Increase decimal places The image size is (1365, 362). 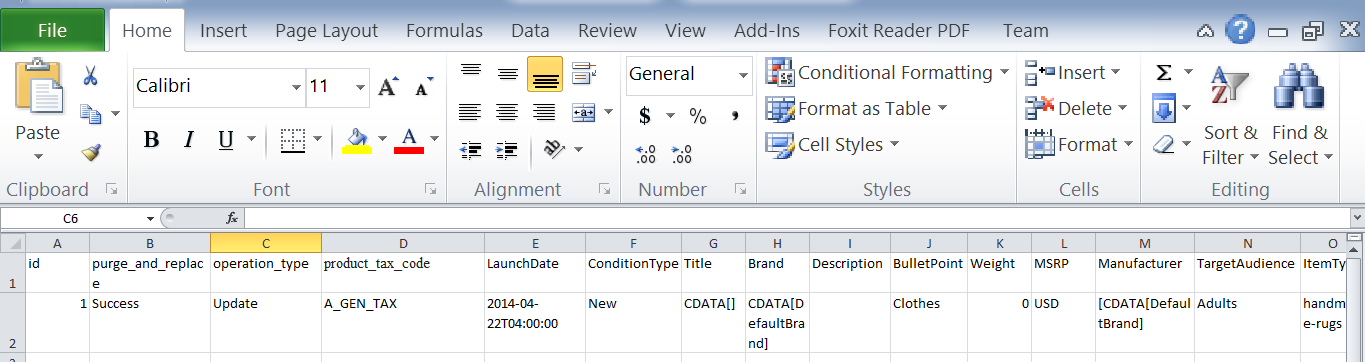tap(646, 154)
